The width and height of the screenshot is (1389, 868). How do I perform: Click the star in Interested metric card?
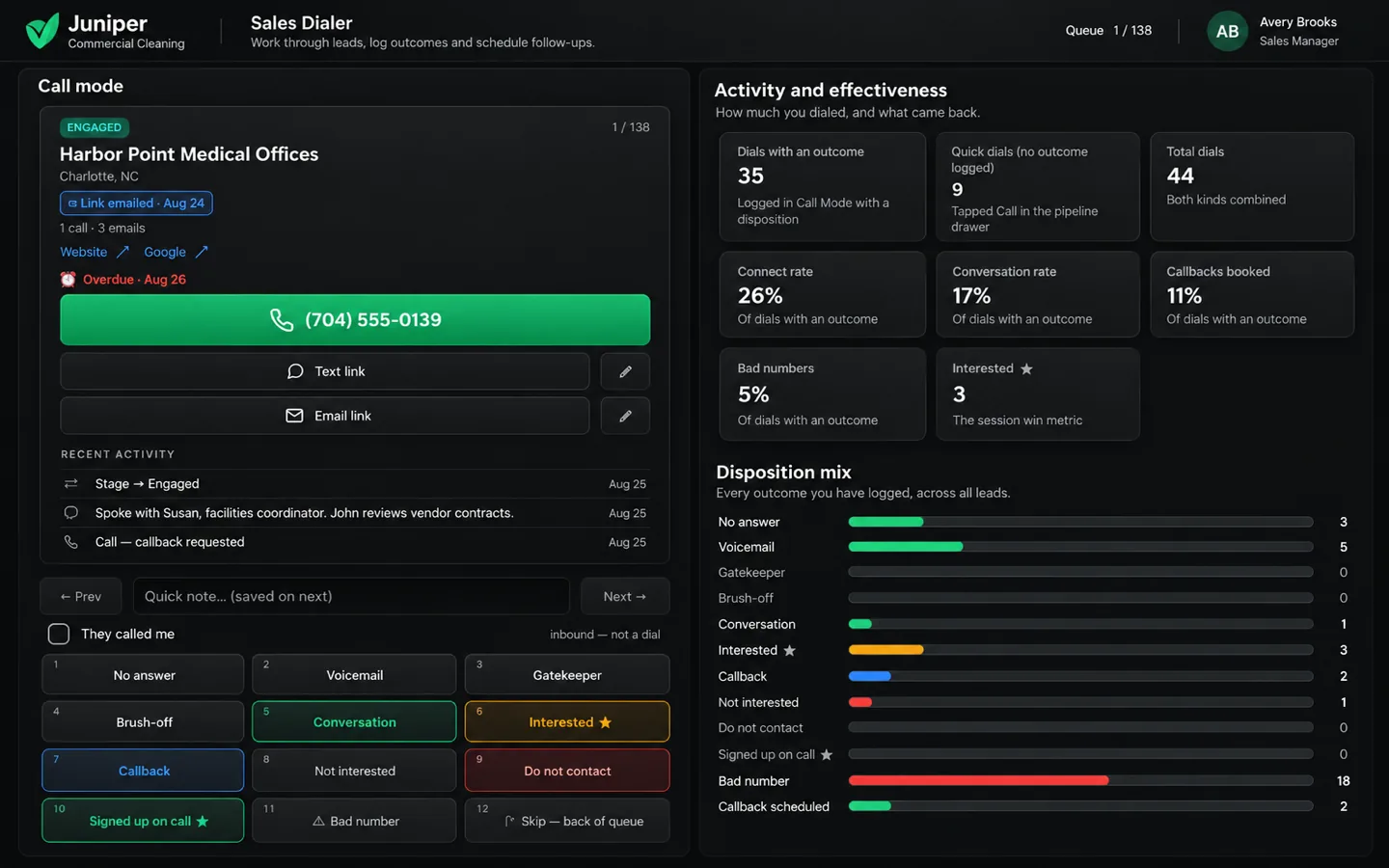[1026, 368]
